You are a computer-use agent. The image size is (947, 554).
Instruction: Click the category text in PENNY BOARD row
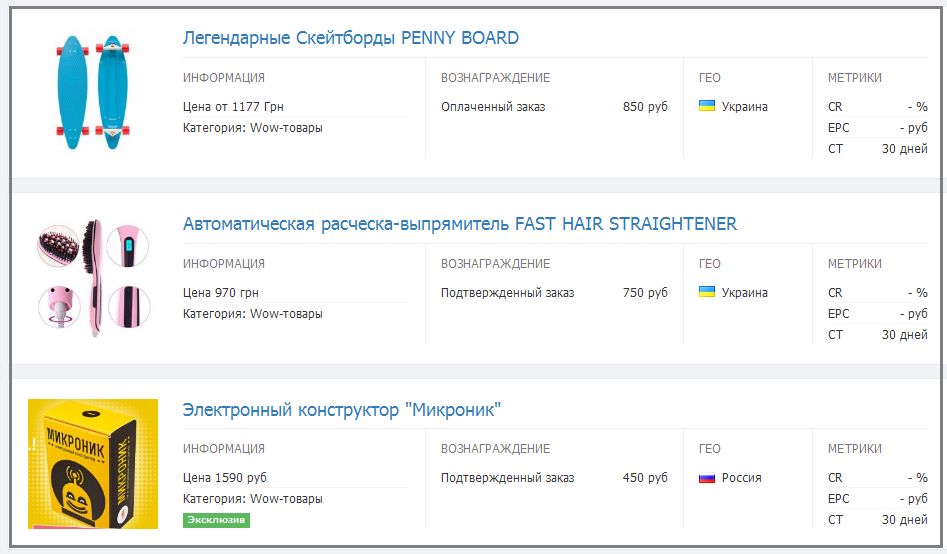click(x=252, y=128)
